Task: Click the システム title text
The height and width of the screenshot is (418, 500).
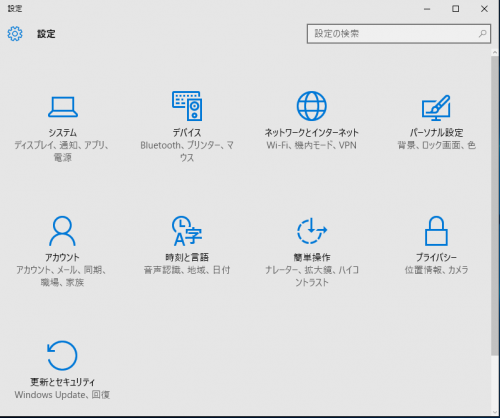Action: tap(63, 133)
